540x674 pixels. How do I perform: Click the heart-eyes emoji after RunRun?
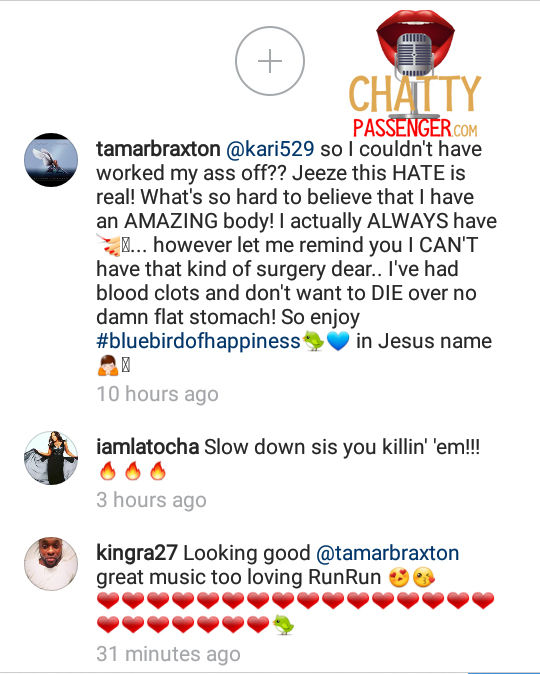[399, 577]
